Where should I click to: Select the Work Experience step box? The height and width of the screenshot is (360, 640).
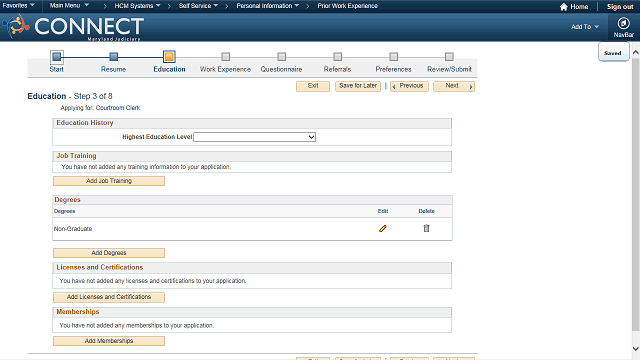[225, 57]
